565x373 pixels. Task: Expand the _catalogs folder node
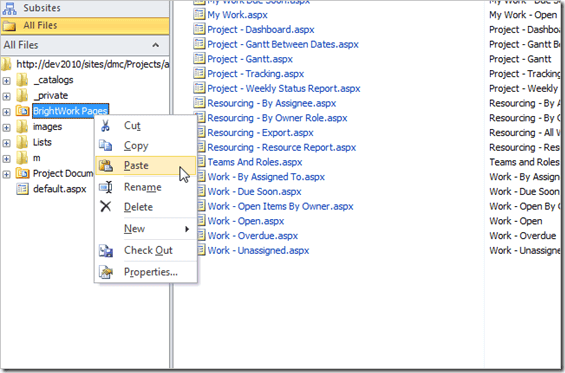(6, 80)
